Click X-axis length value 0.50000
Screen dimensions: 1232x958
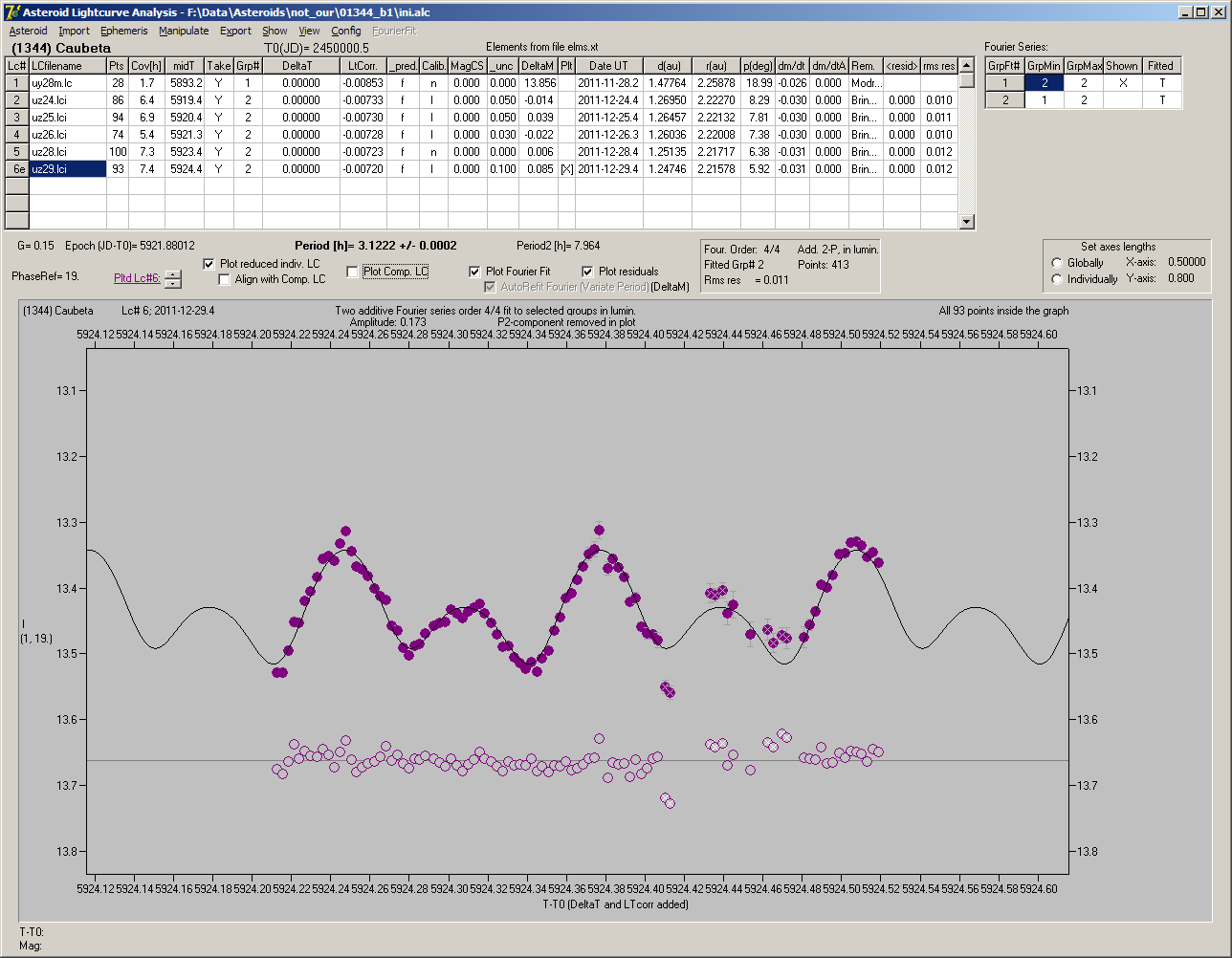[1186, 262]
